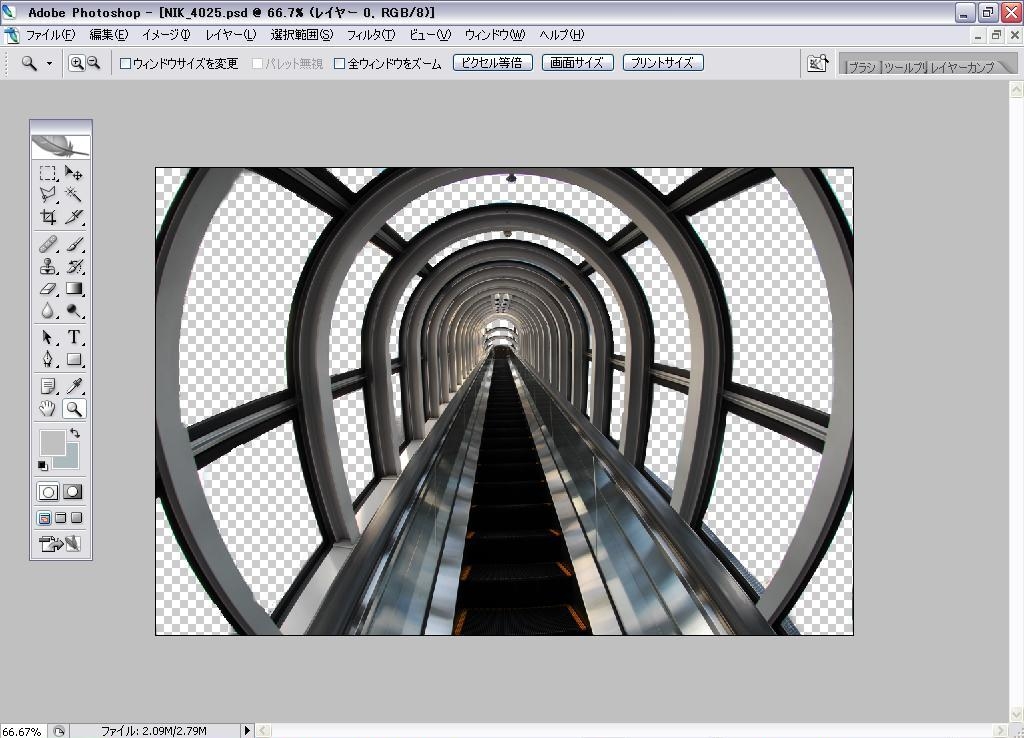Select the Clone Stamp tool
This screenshot has height=738, width=1024.
[x=47, y=266]
